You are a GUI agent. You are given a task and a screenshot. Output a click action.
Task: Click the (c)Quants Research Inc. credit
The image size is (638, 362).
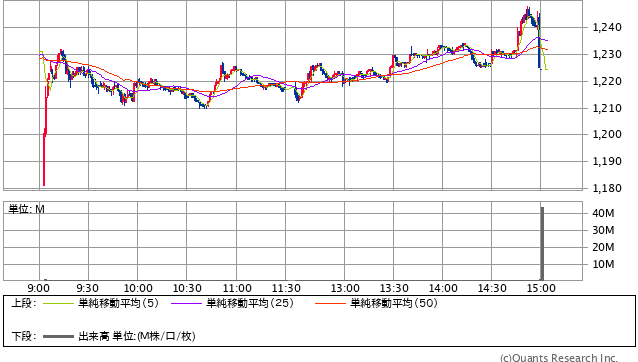(x=559, y=358)
